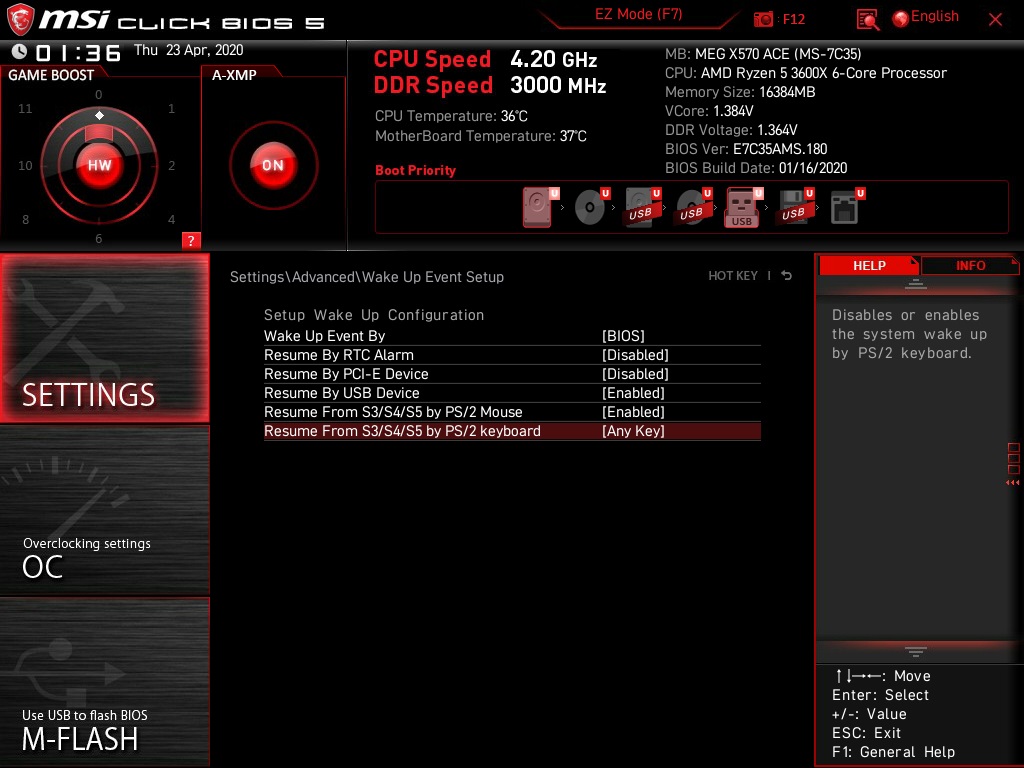1024x768 pixels.
Task: Click the MB: MEG X570 ACE info line
Action: [x=763, y=54]
